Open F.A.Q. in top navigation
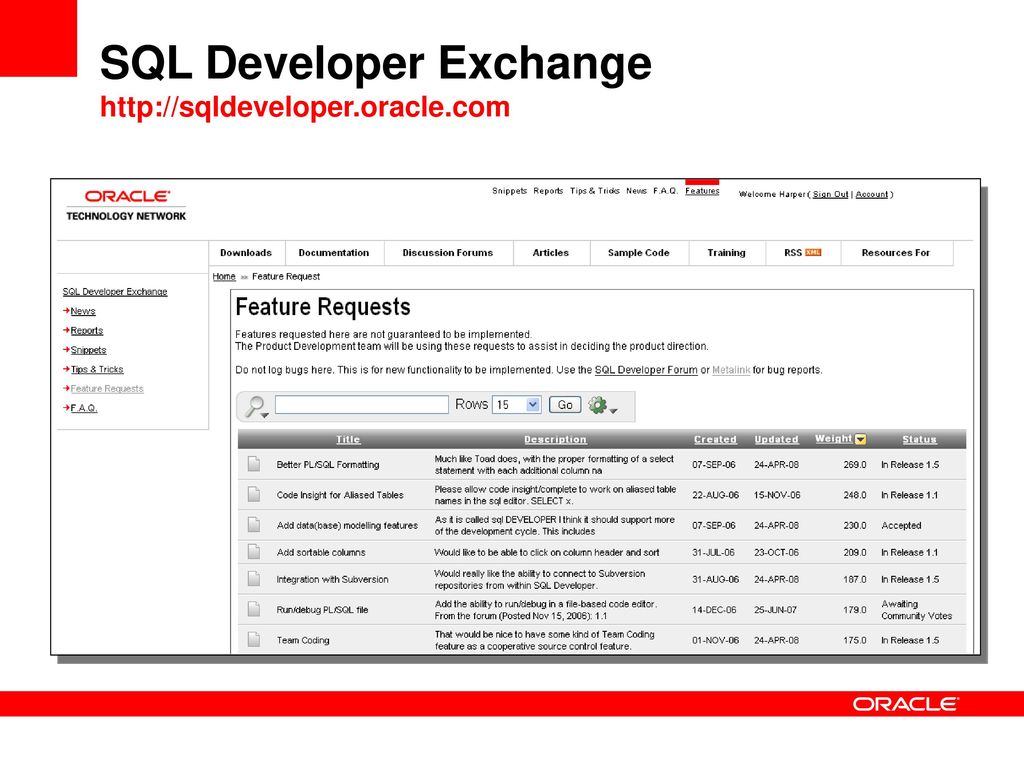1024x768 pixels. (x=665, y=191)
